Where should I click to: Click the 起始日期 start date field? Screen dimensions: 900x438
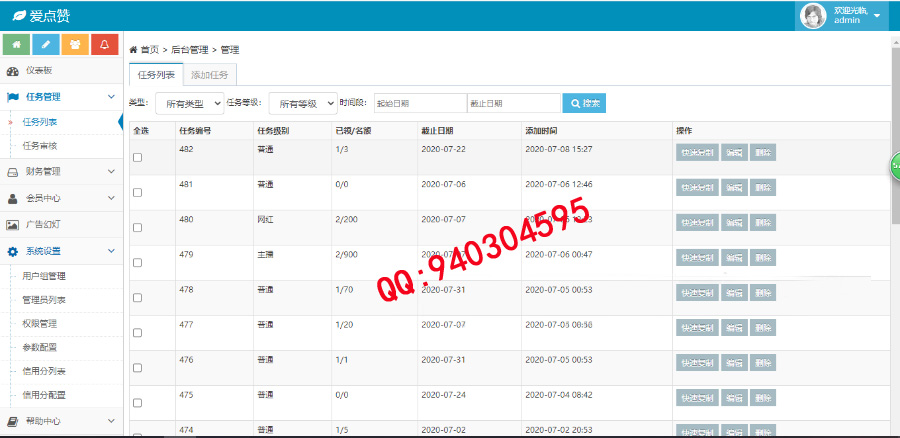pyautogui.click(x=420, y=103)
